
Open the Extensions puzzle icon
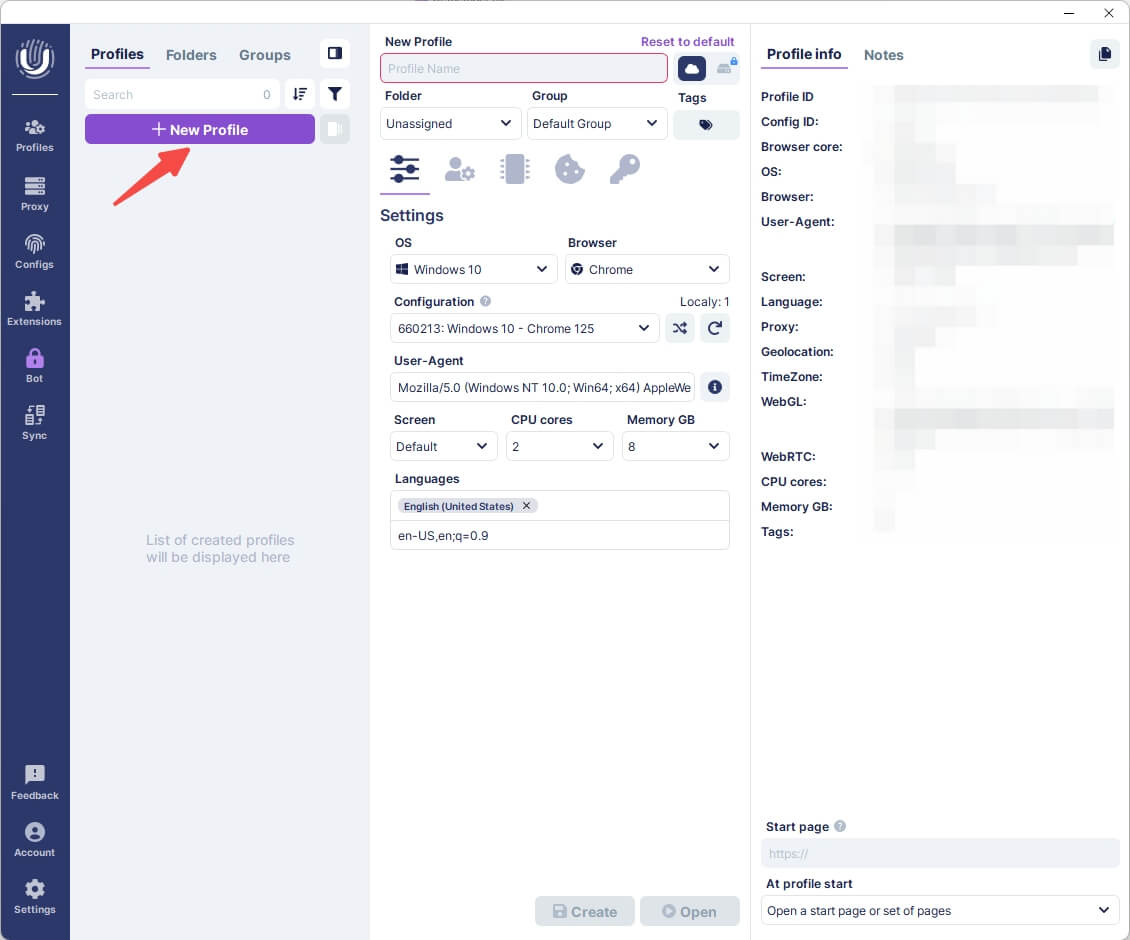click(x=35, y=308)
